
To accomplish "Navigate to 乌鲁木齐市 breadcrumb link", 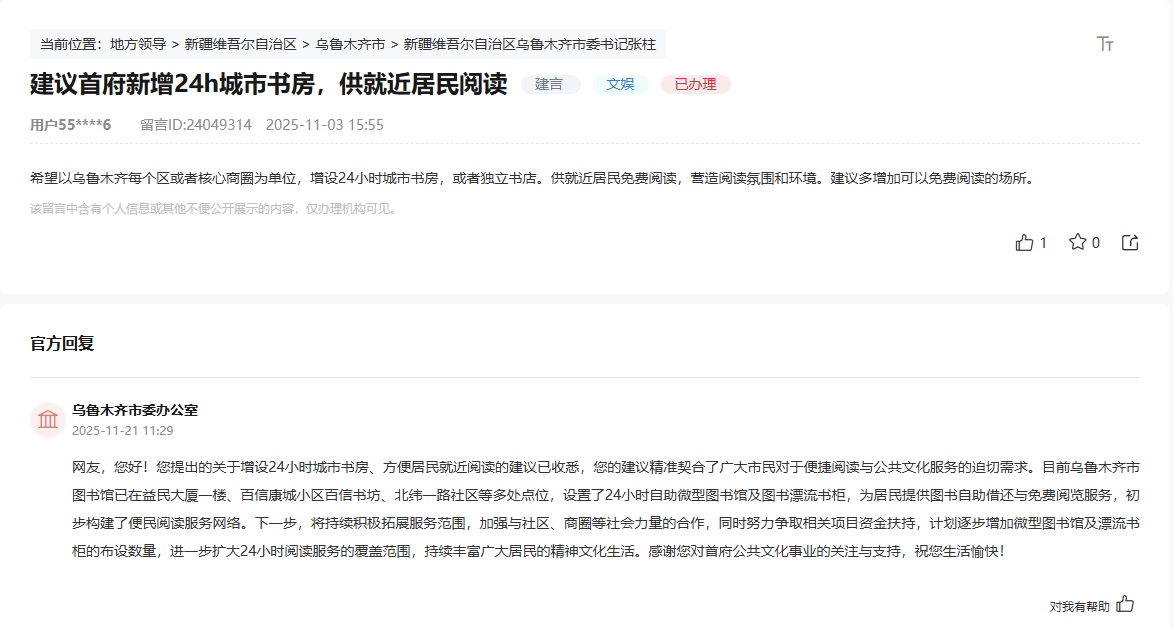I will pos(350,44).
